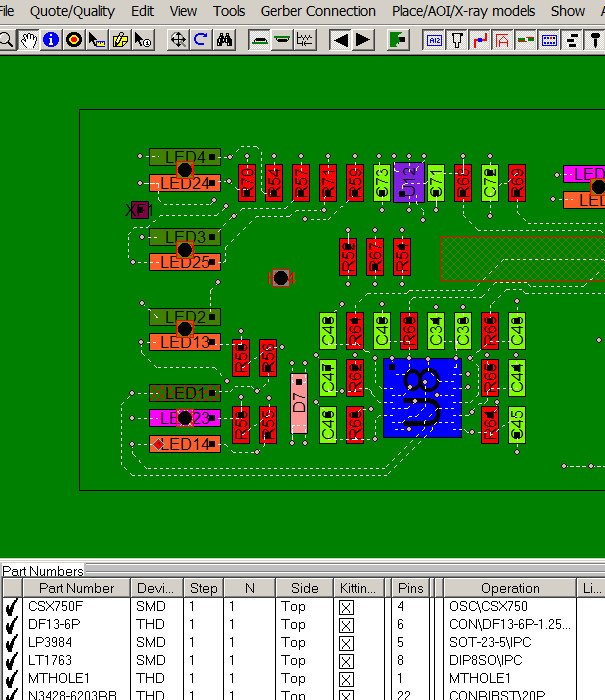This screenshot has width=605, height=700.
Task: Click the green flag toolbar icon
Action: [397, 40]
